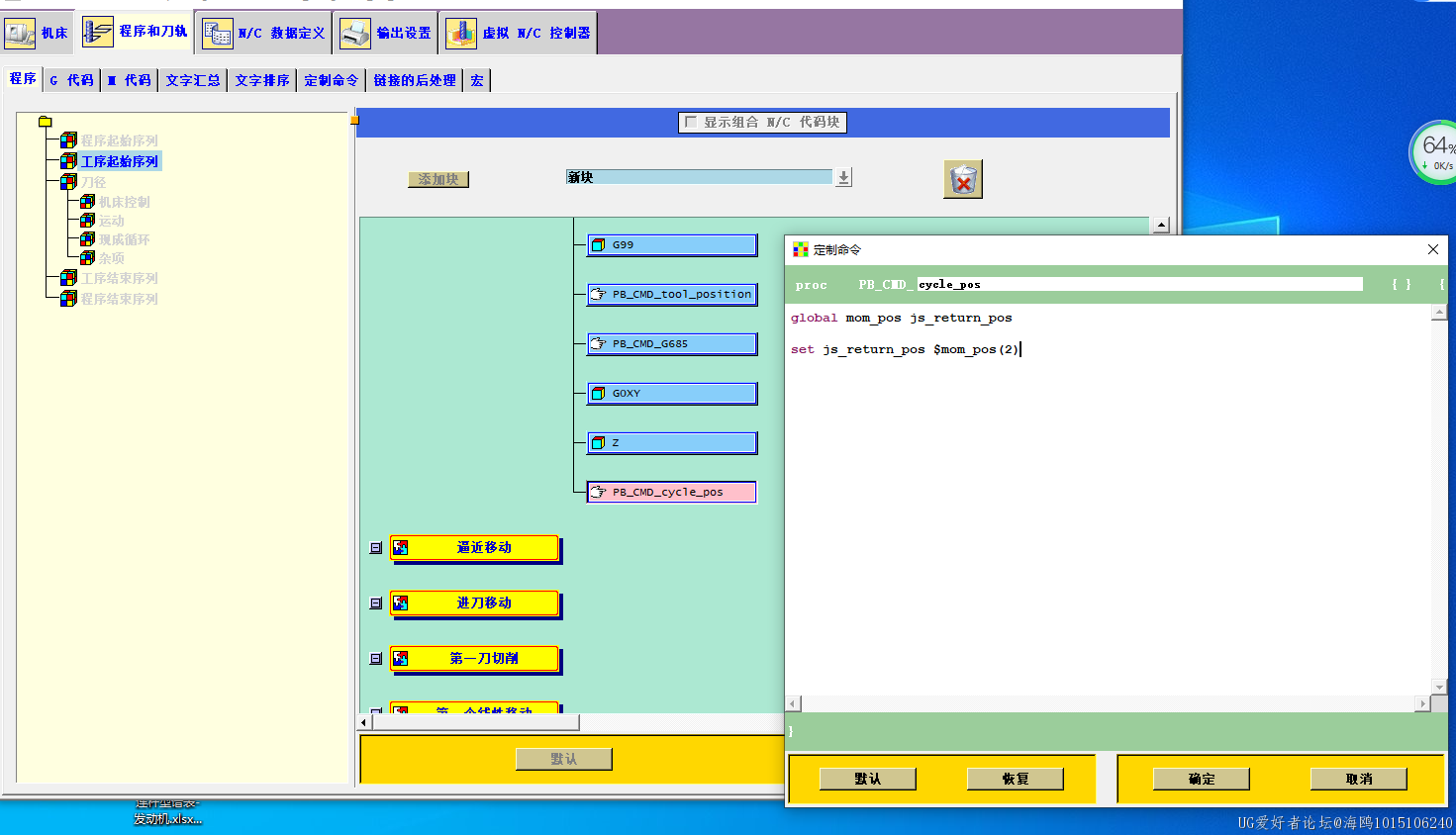Click the 进刀移动 event button
1456x835 pixels.
475,603
